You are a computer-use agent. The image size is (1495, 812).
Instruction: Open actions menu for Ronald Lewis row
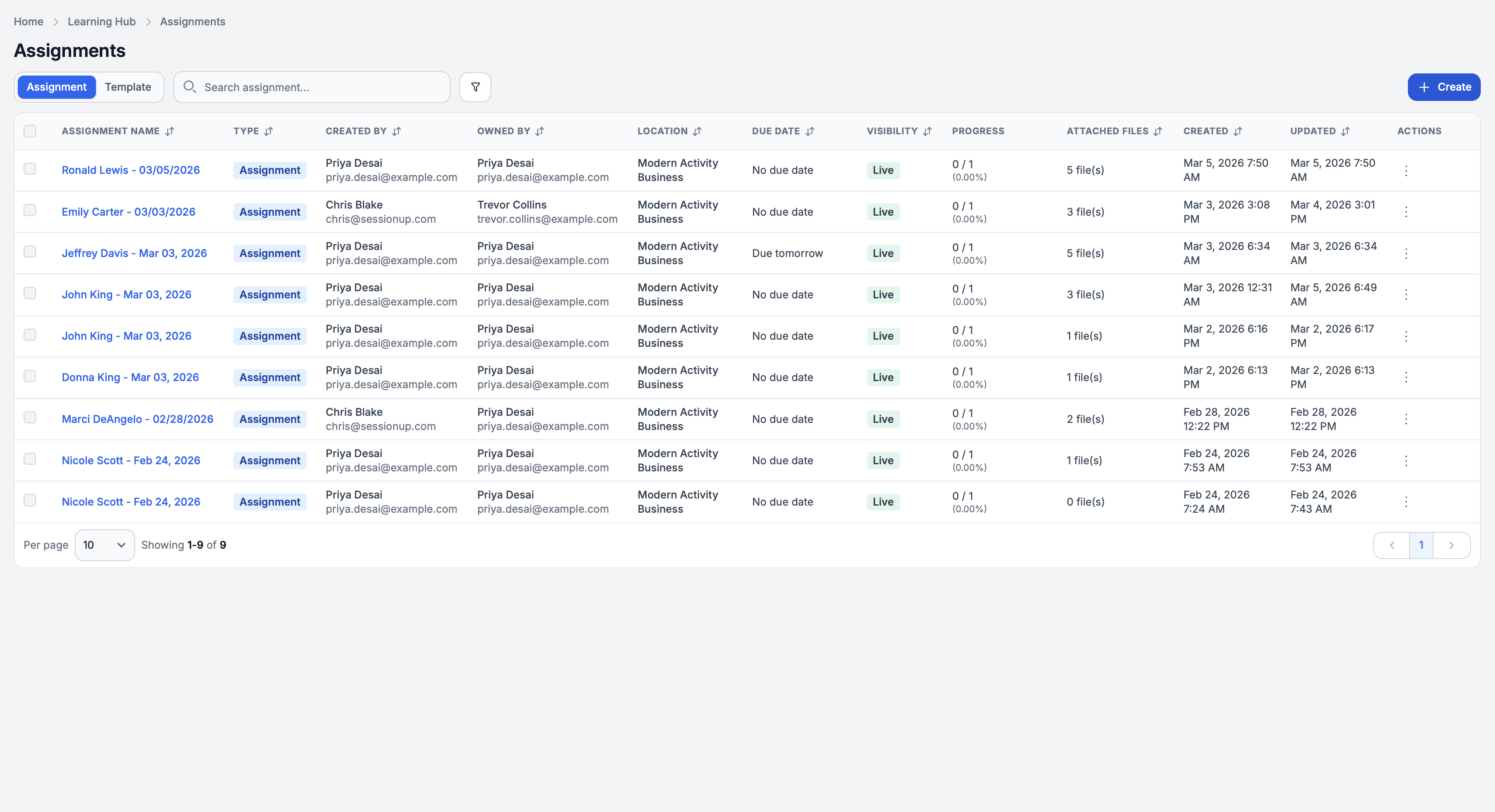[1406, 171]
